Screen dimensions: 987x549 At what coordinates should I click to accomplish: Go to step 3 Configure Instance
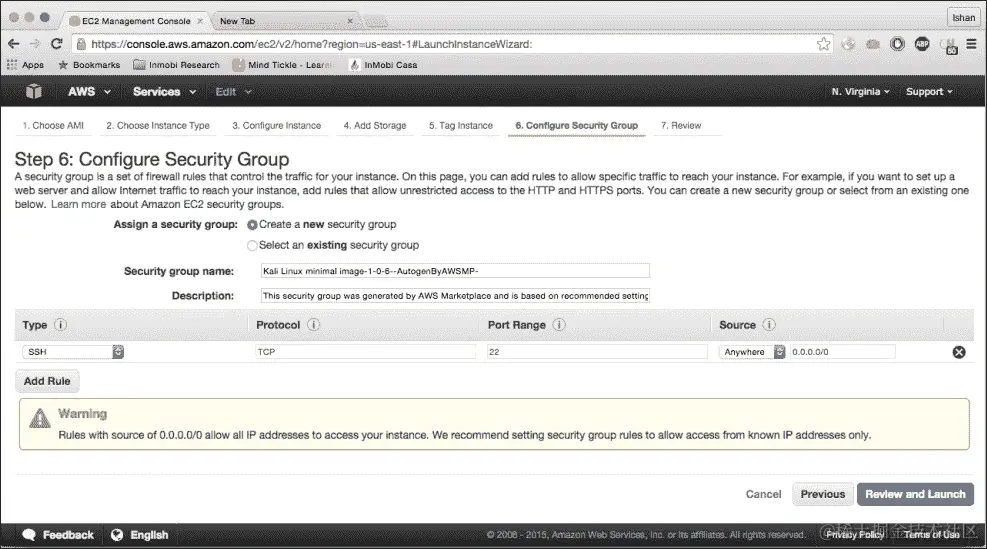coord(276,125)
